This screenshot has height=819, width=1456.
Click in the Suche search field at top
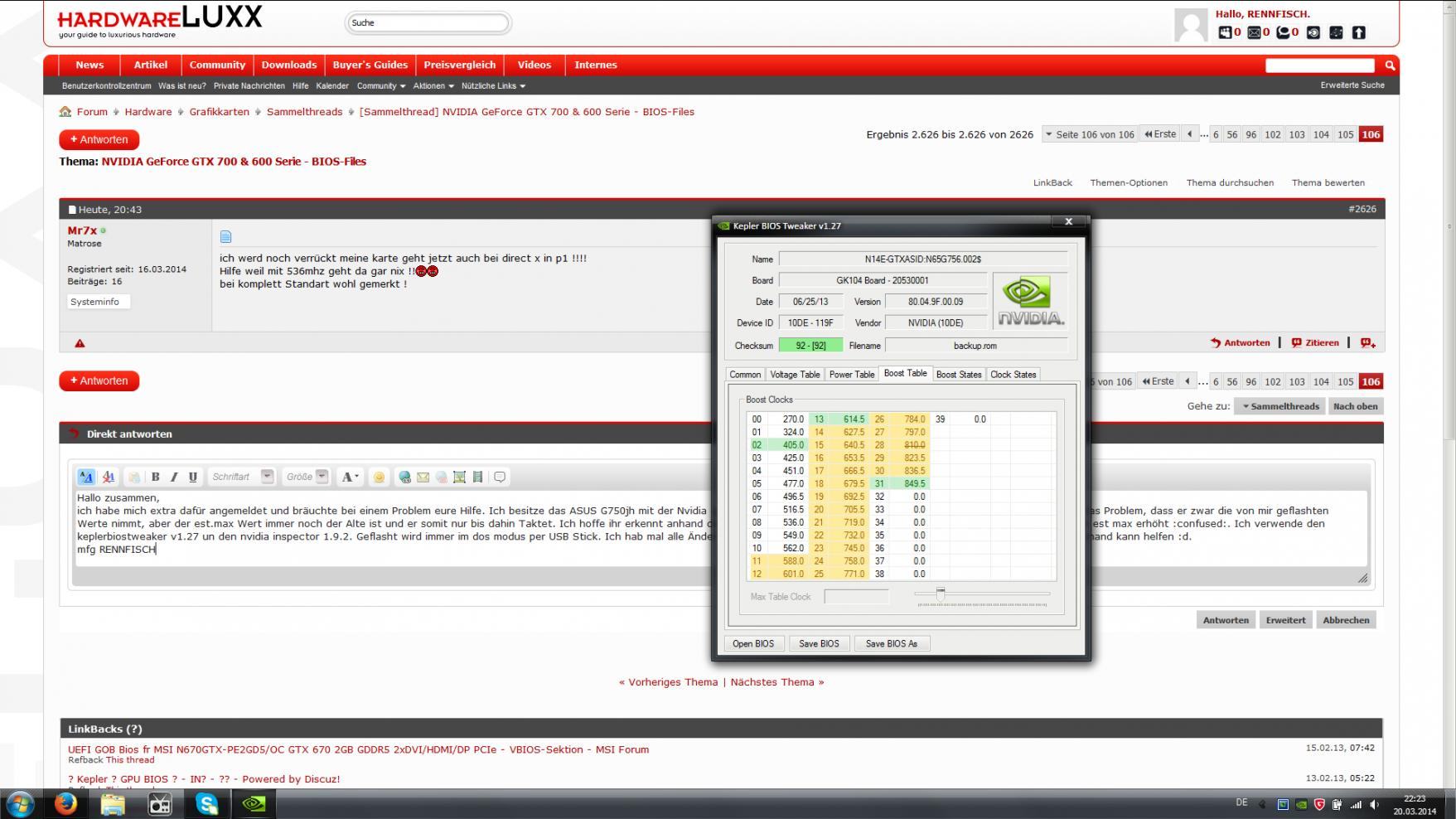point(428,22)
